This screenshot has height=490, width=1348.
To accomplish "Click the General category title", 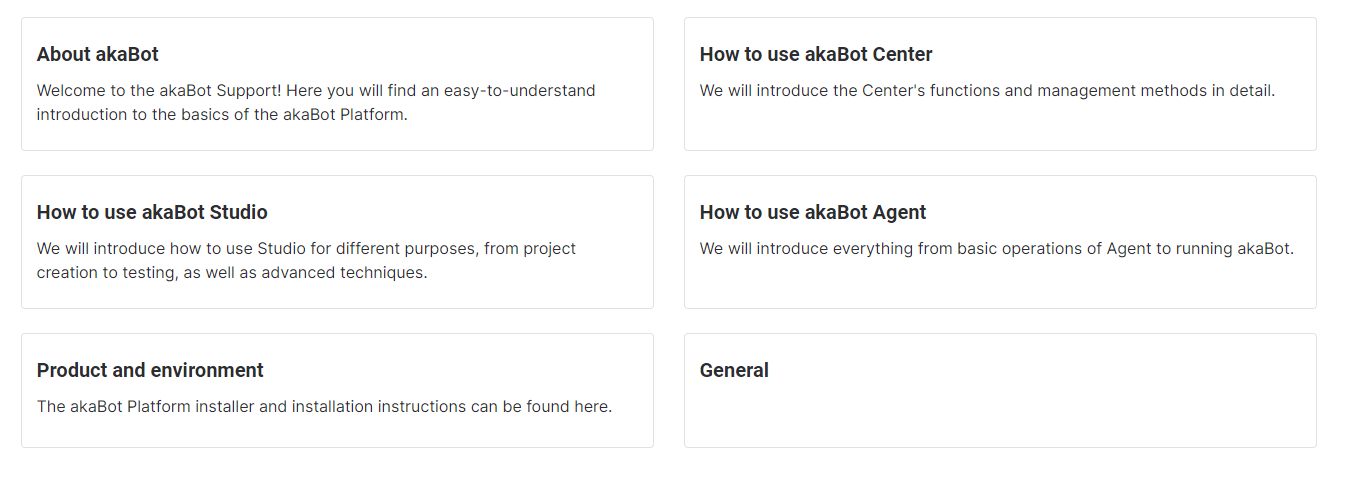I will coord(734,370).
